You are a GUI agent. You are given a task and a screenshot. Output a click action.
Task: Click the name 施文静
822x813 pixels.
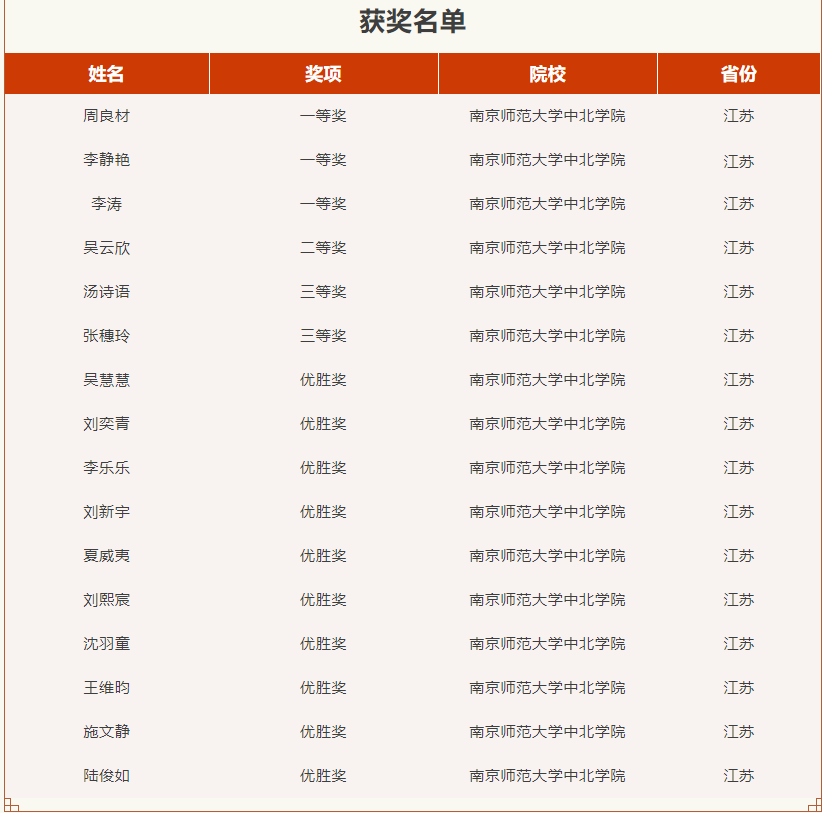click(x=106, y=732)
